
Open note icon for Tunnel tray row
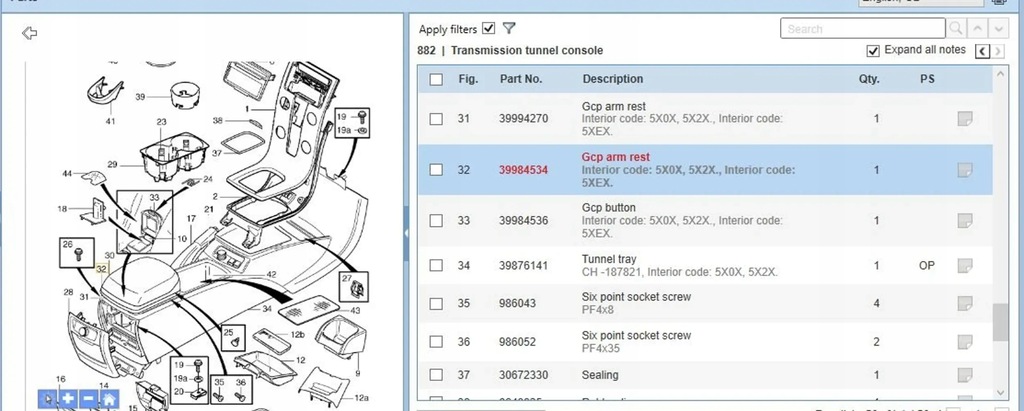pyautogui.click(x=965, y=266)
